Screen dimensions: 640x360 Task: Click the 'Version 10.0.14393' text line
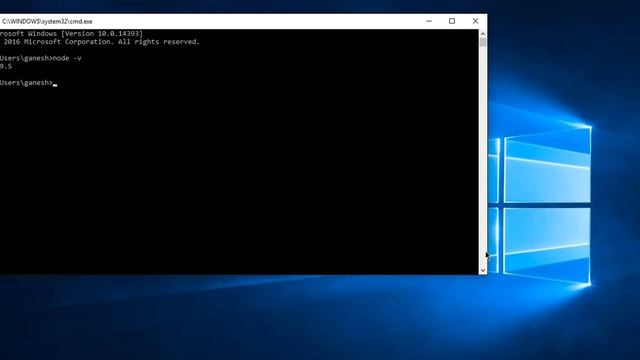click(71, 34)
